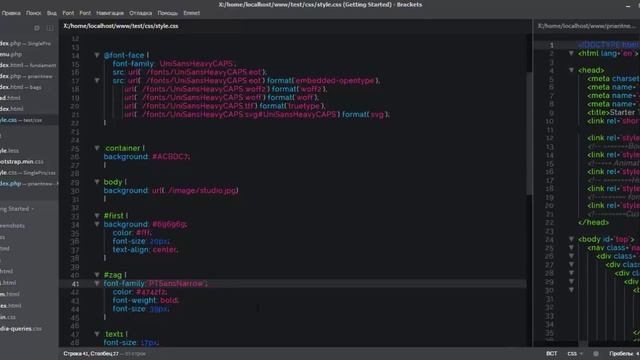
Task: Open the Навигация menu
Action: click(110, 13)
